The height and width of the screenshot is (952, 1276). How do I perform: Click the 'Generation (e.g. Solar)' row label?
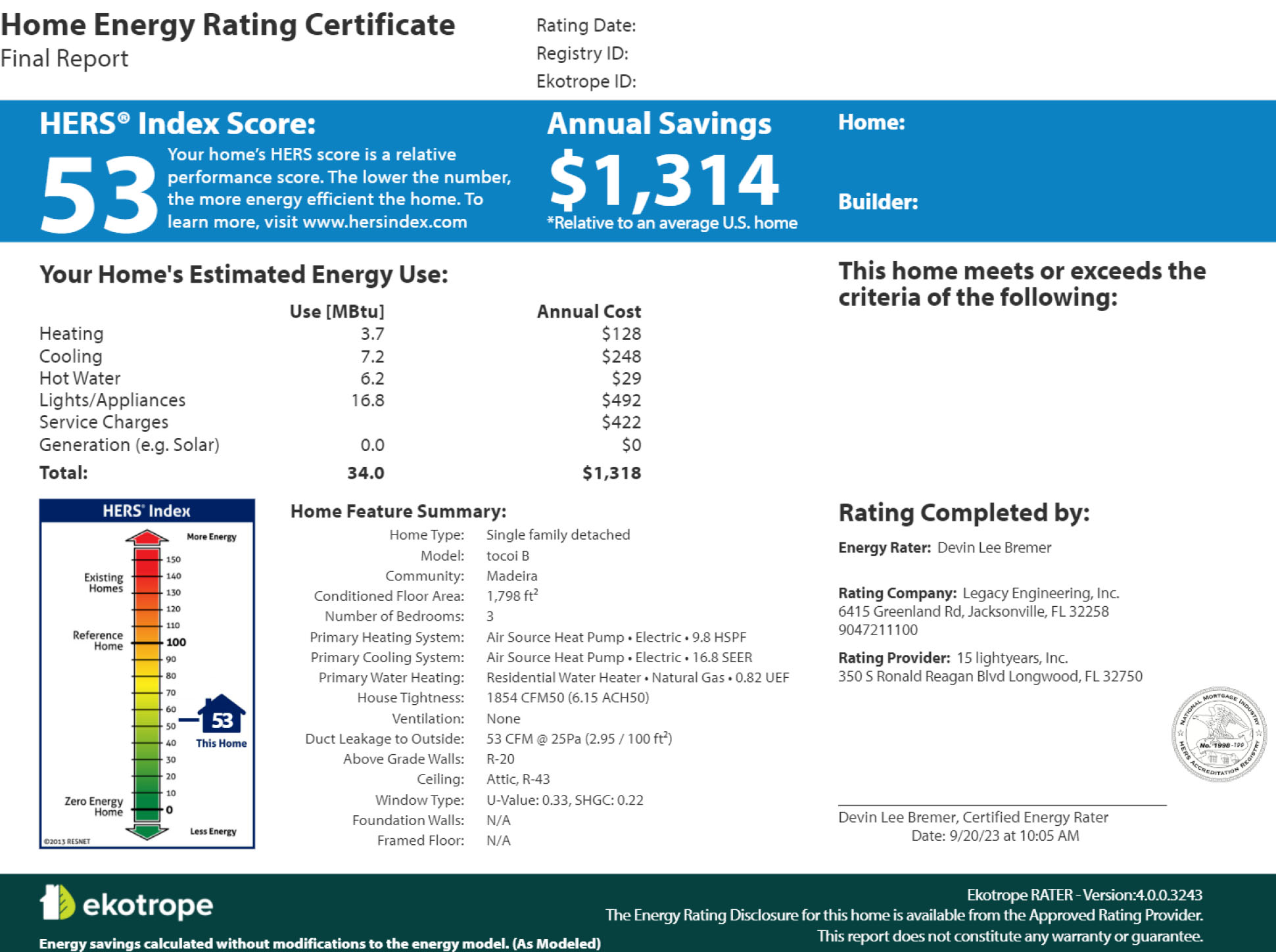(130, 445)
